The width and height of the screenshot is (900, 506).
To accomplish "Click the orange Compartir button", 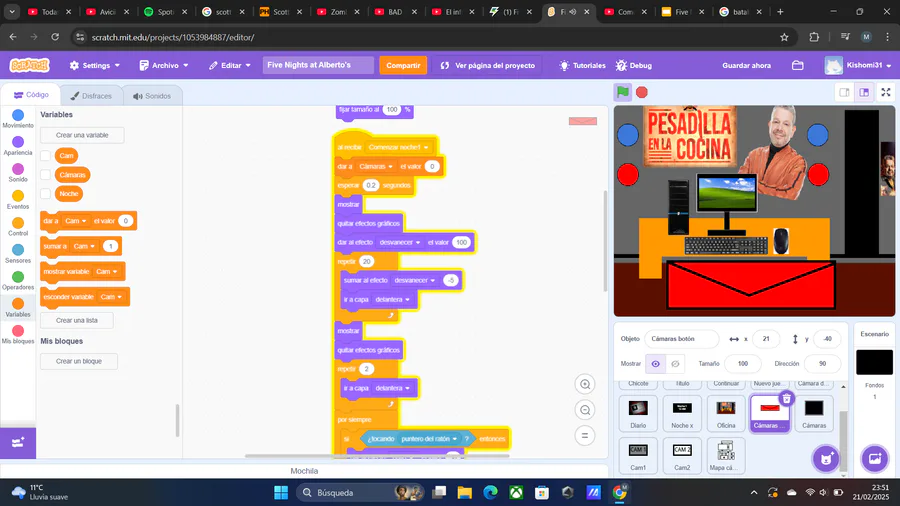I will click(403, 65).
